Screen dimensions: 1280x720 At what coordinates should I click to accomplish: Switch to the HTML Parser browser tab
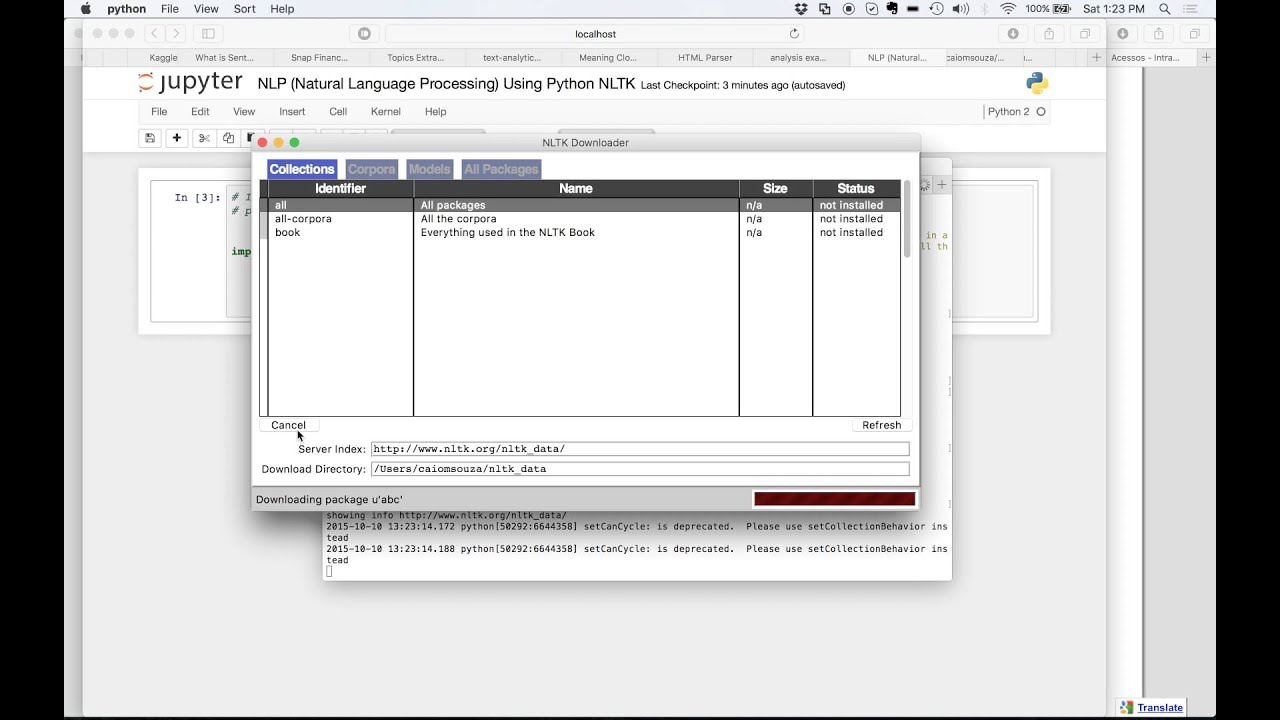(705, 58)
